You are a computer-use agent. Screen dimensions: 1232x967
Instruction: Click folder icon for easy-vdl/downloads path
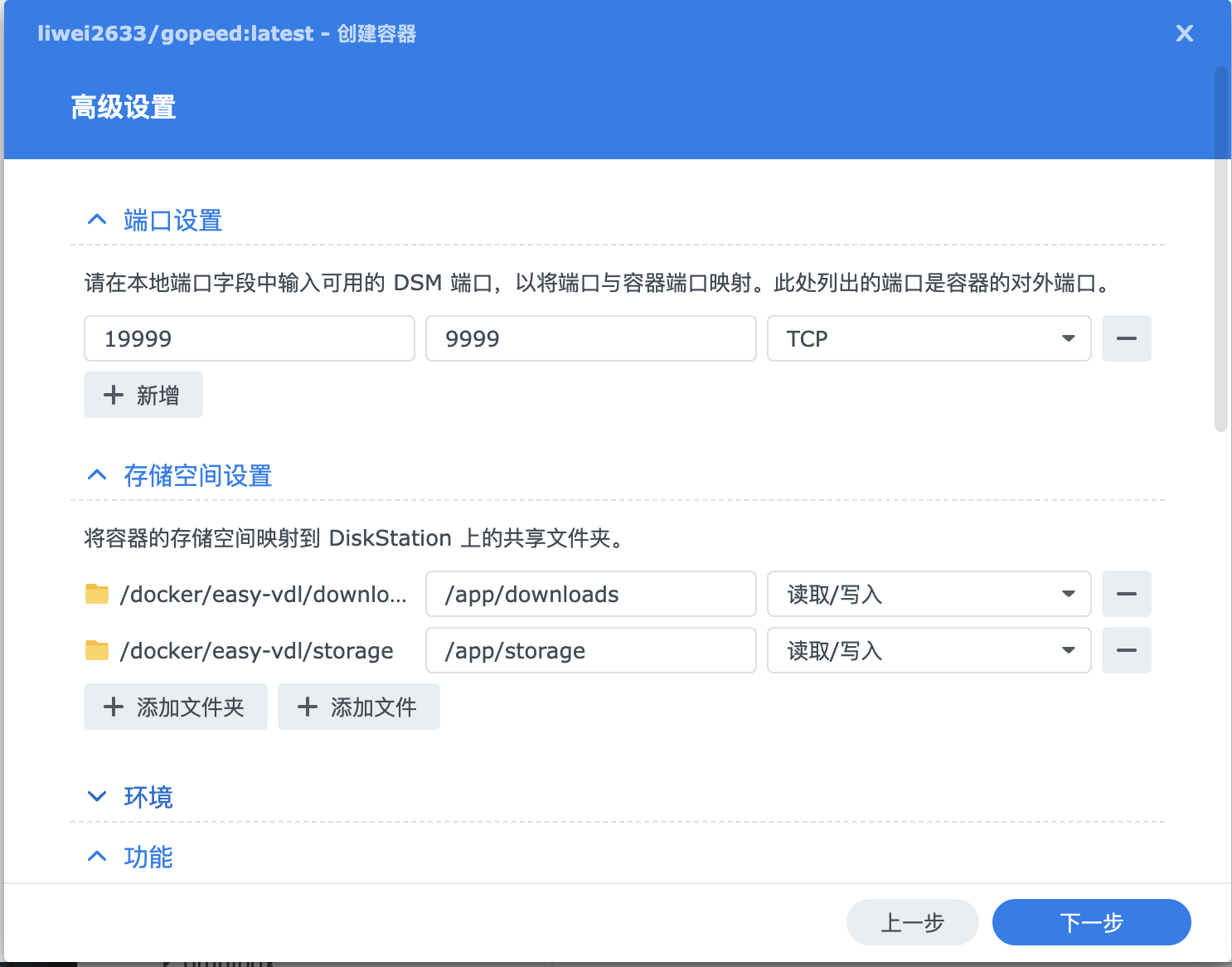tap(97, 594)
